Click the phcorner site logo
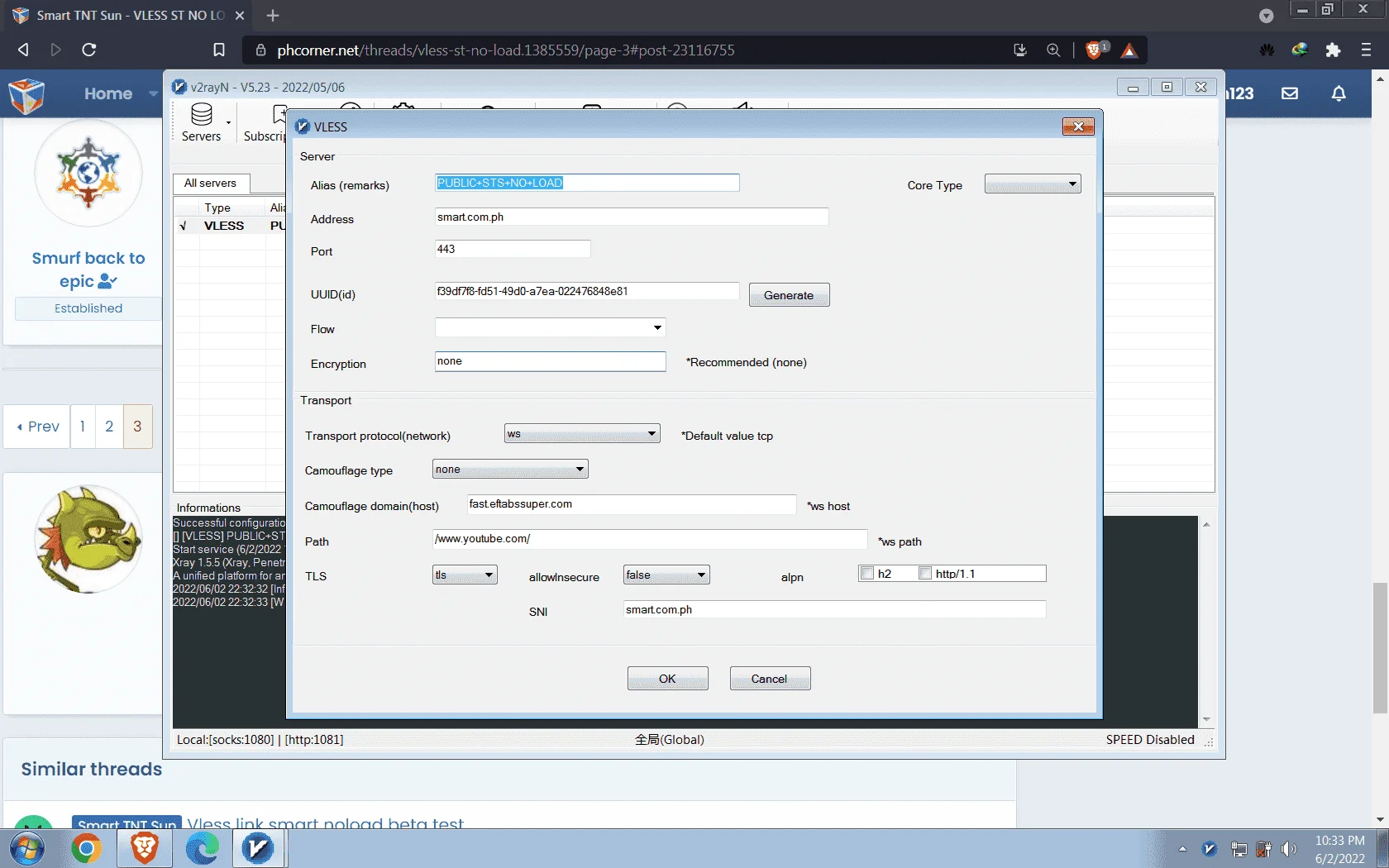The width and height of the screenshot is (1389, 868). coord(26,94)
